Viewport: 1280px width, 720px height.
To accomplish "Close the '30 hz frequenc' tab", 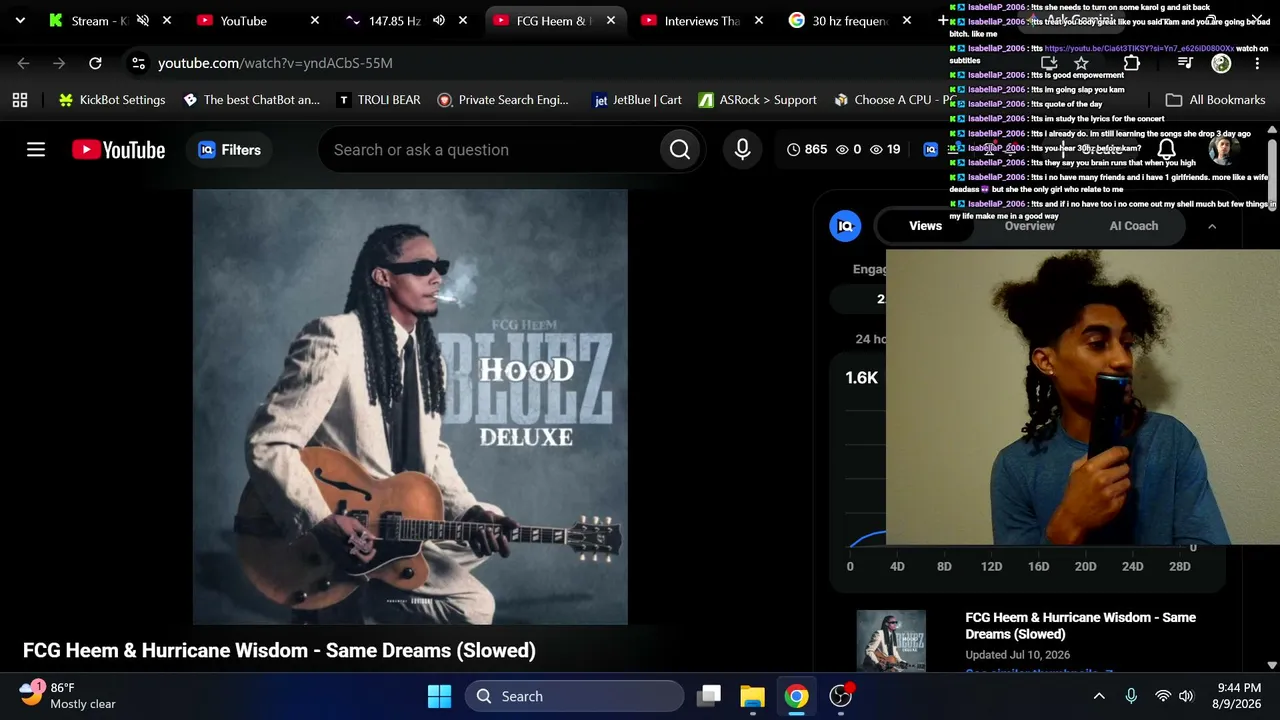I will [907, 21].
